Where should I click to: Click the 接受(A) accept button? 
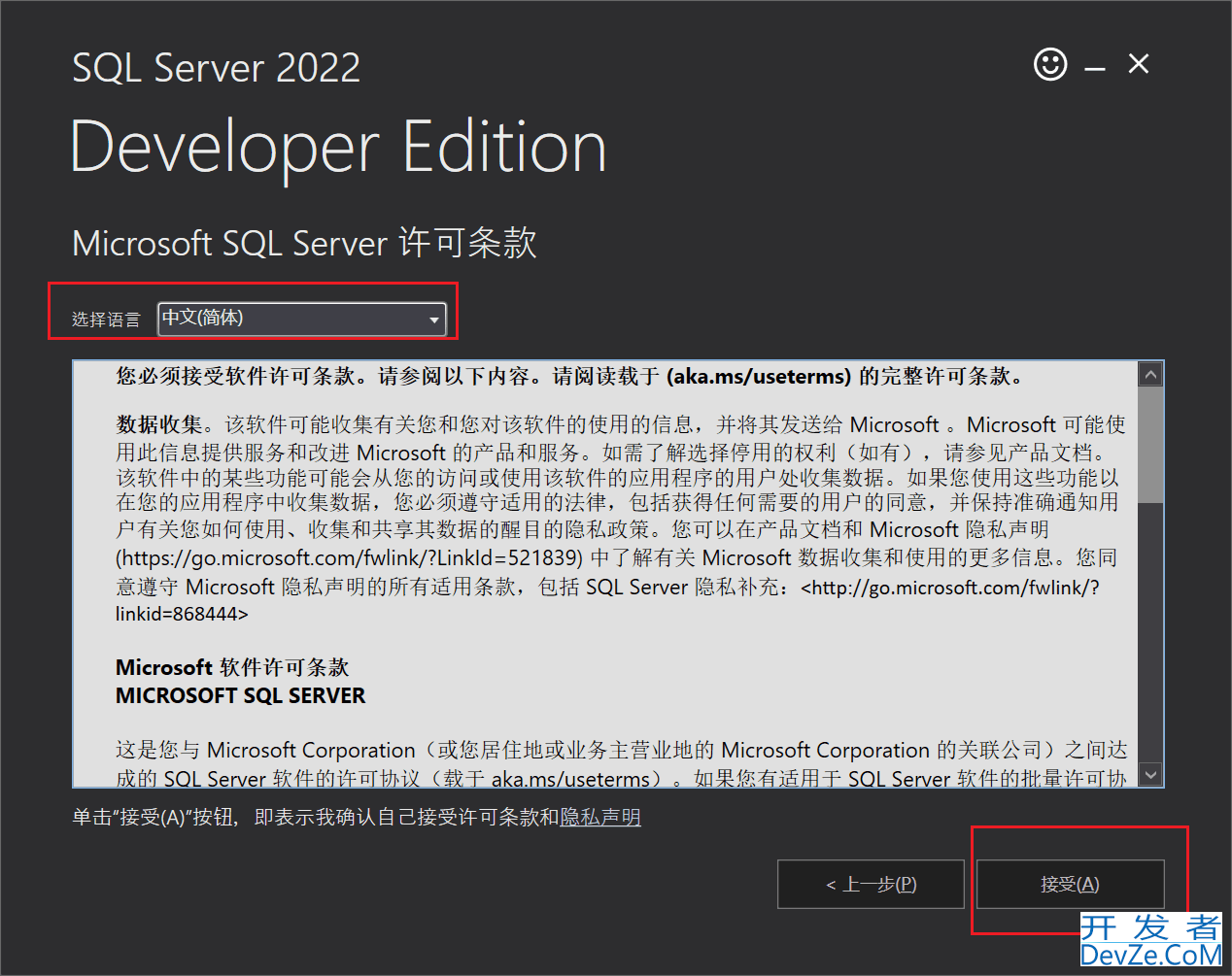[1070, 884]
